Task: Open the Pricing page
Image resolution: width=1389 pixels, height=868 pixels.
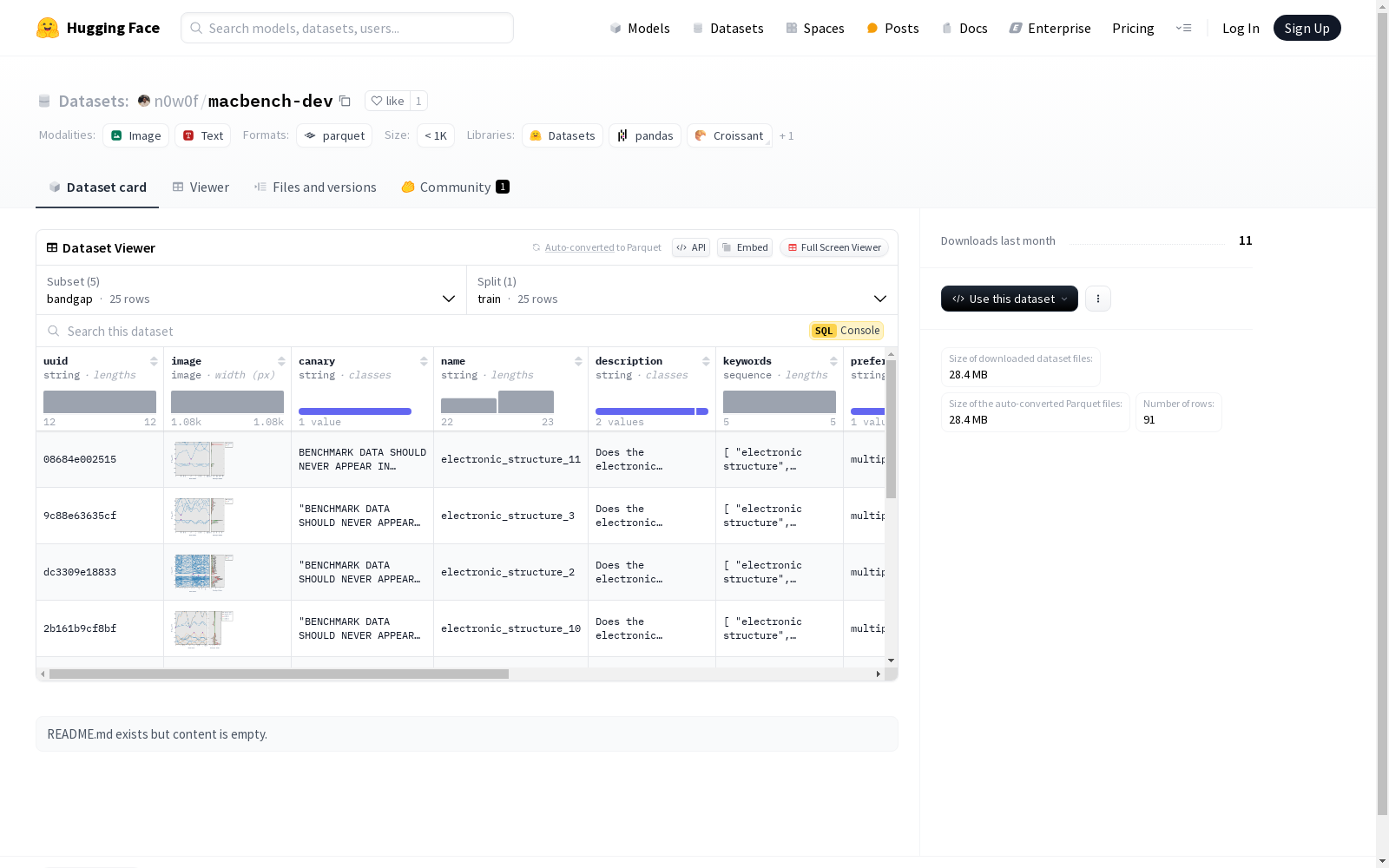Action: [1133, 28]
